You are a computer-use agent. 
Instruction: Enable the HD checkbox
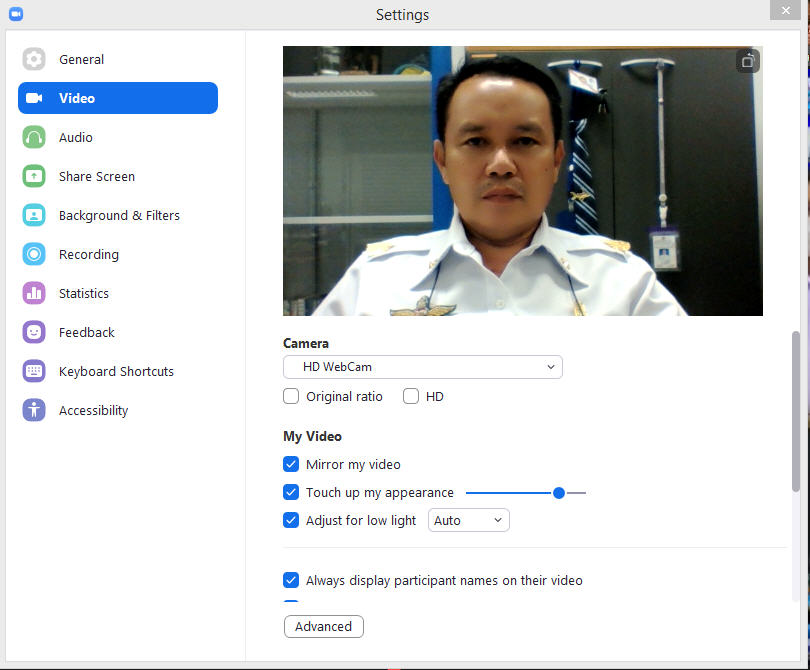(x=411, y=396)
